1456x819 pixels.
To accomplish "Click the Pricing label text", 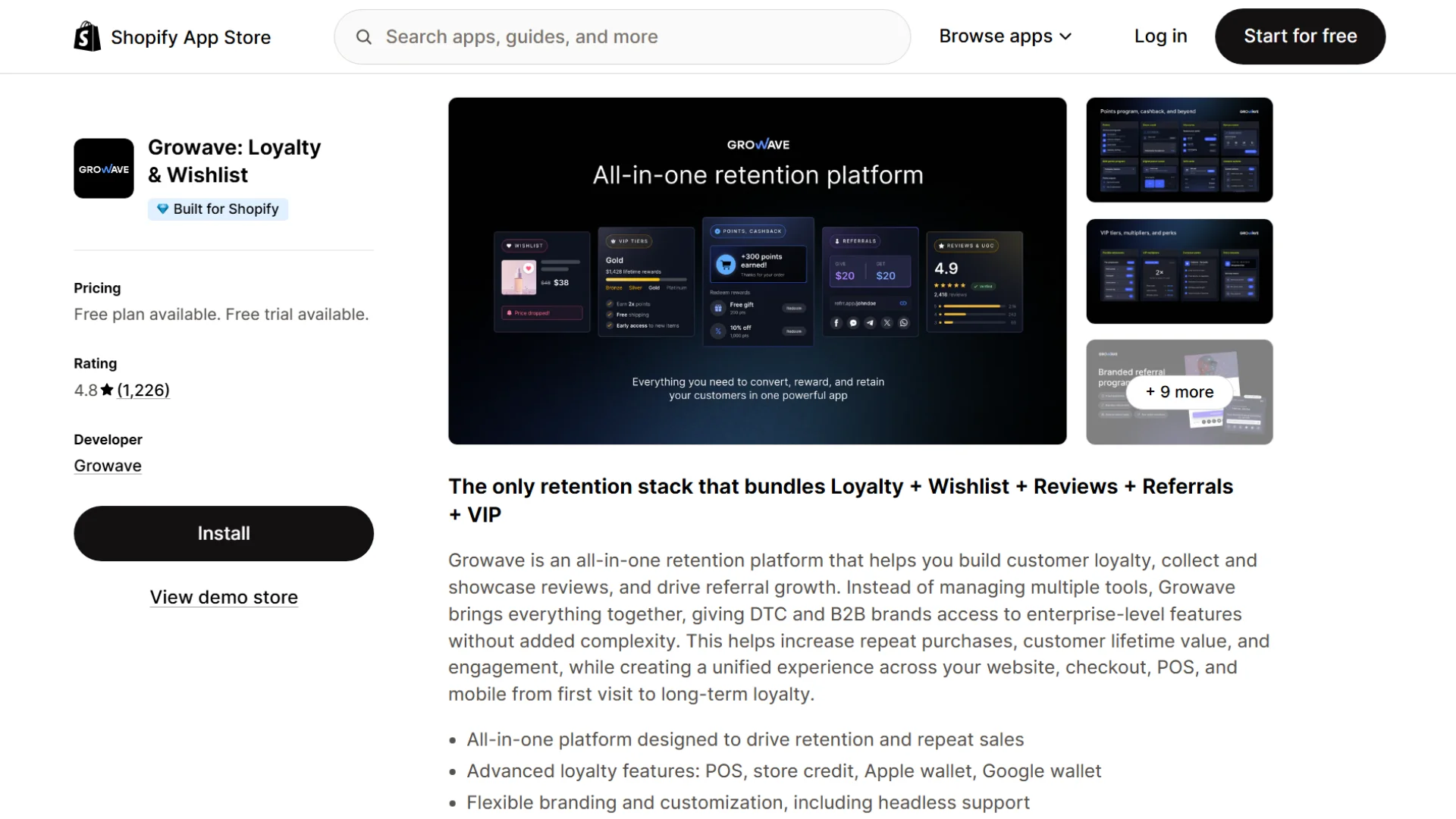I will (97, 288).
